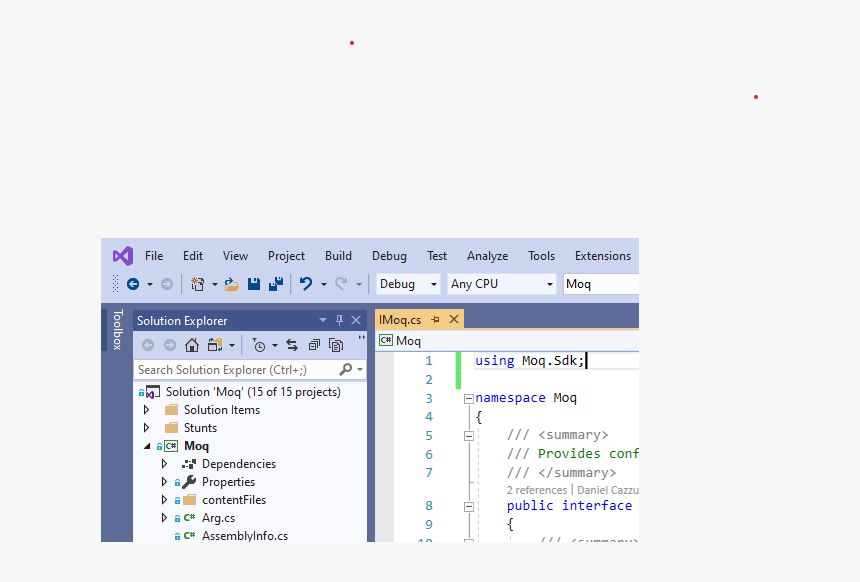Toggle auto-hide pin on Solution Explorer
860x582 pixels.
point(340,320)
